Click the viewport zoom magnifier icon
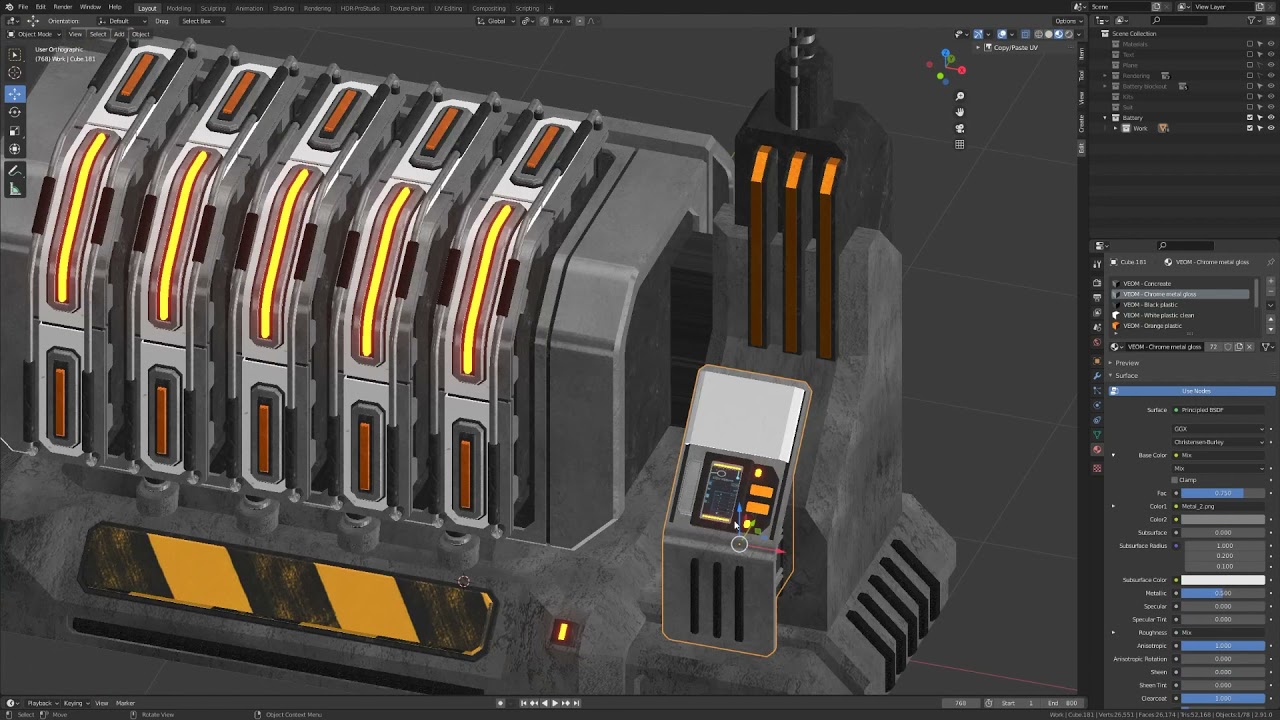 pyautogui.click(x=959, y=97)
